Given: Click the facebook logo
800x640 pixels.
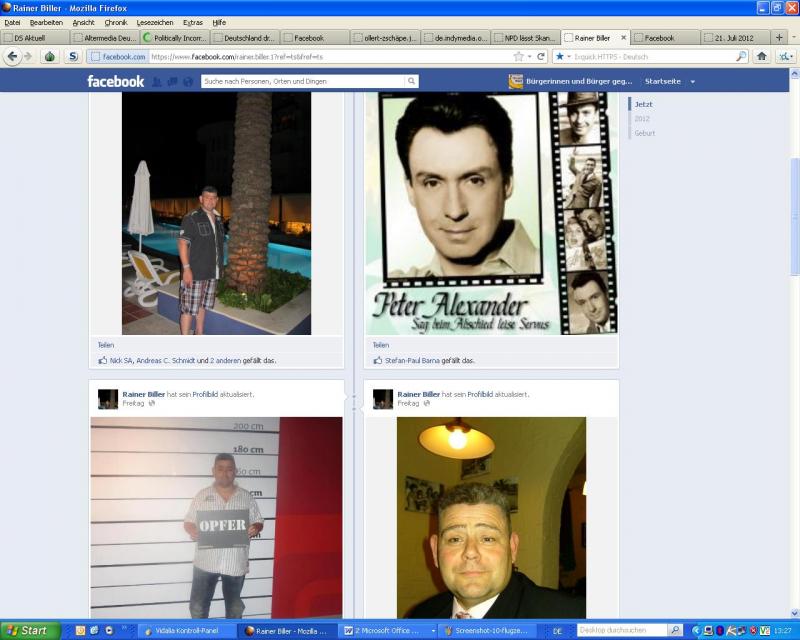Looking at the screenshot, I should (x=115, y=81).
